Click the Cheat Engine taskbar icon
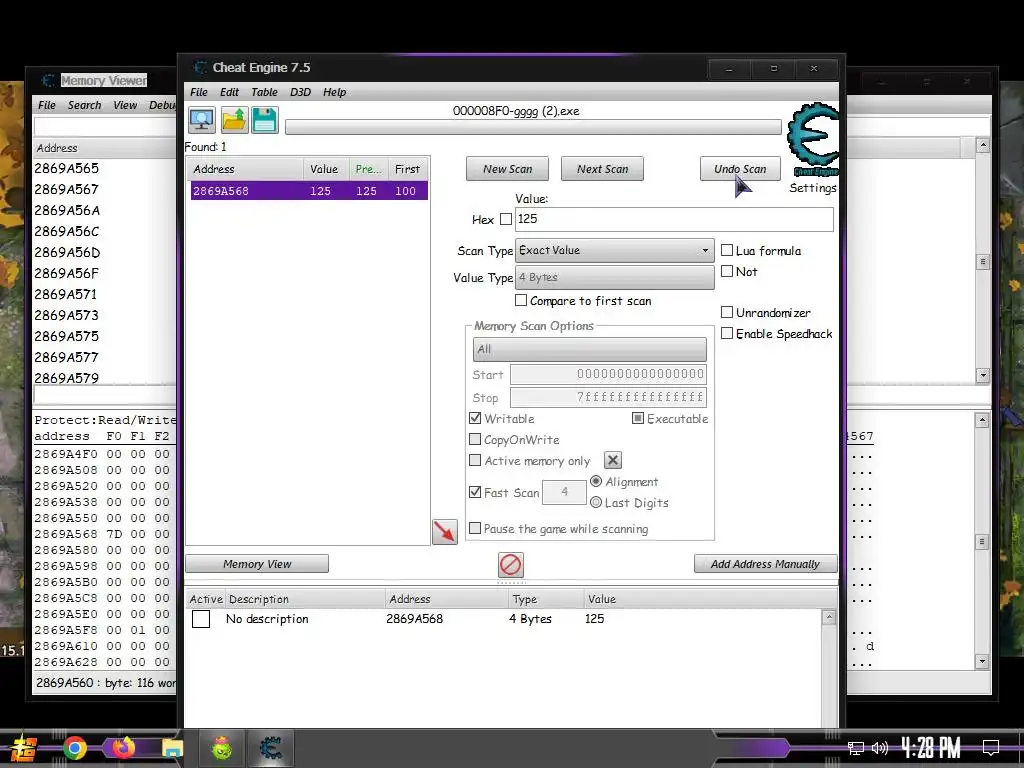Viewport: 1024px width, 768px height. click(x=270, y=748)
